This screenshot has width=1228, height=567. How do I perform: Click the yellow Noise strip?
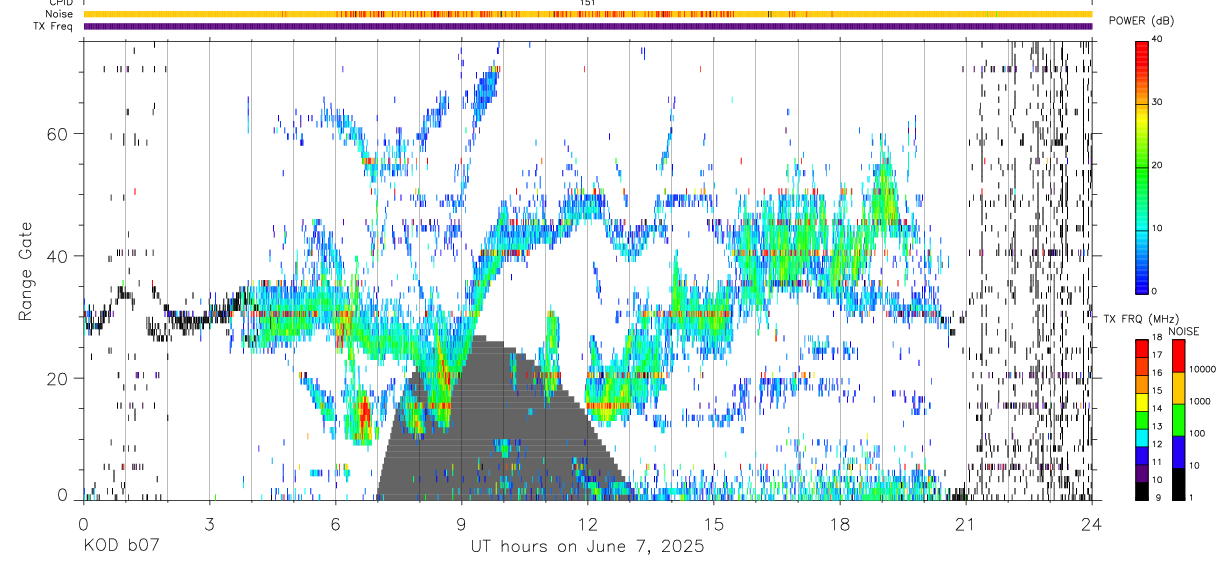(587, 14)
